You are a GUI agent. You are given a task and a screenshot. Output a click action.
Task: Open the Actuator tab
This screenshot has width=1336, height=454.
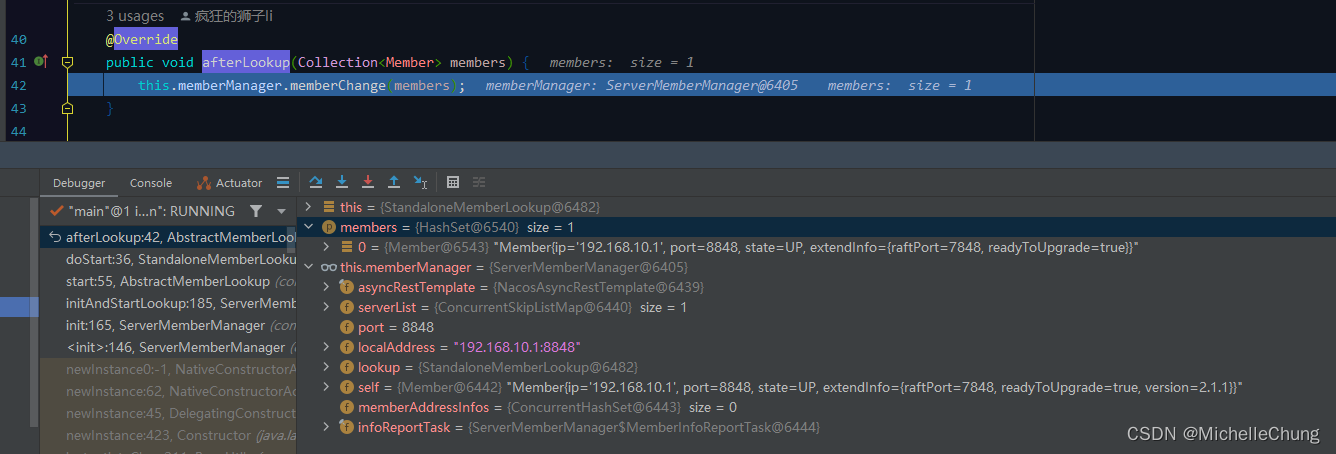[230, 183]
